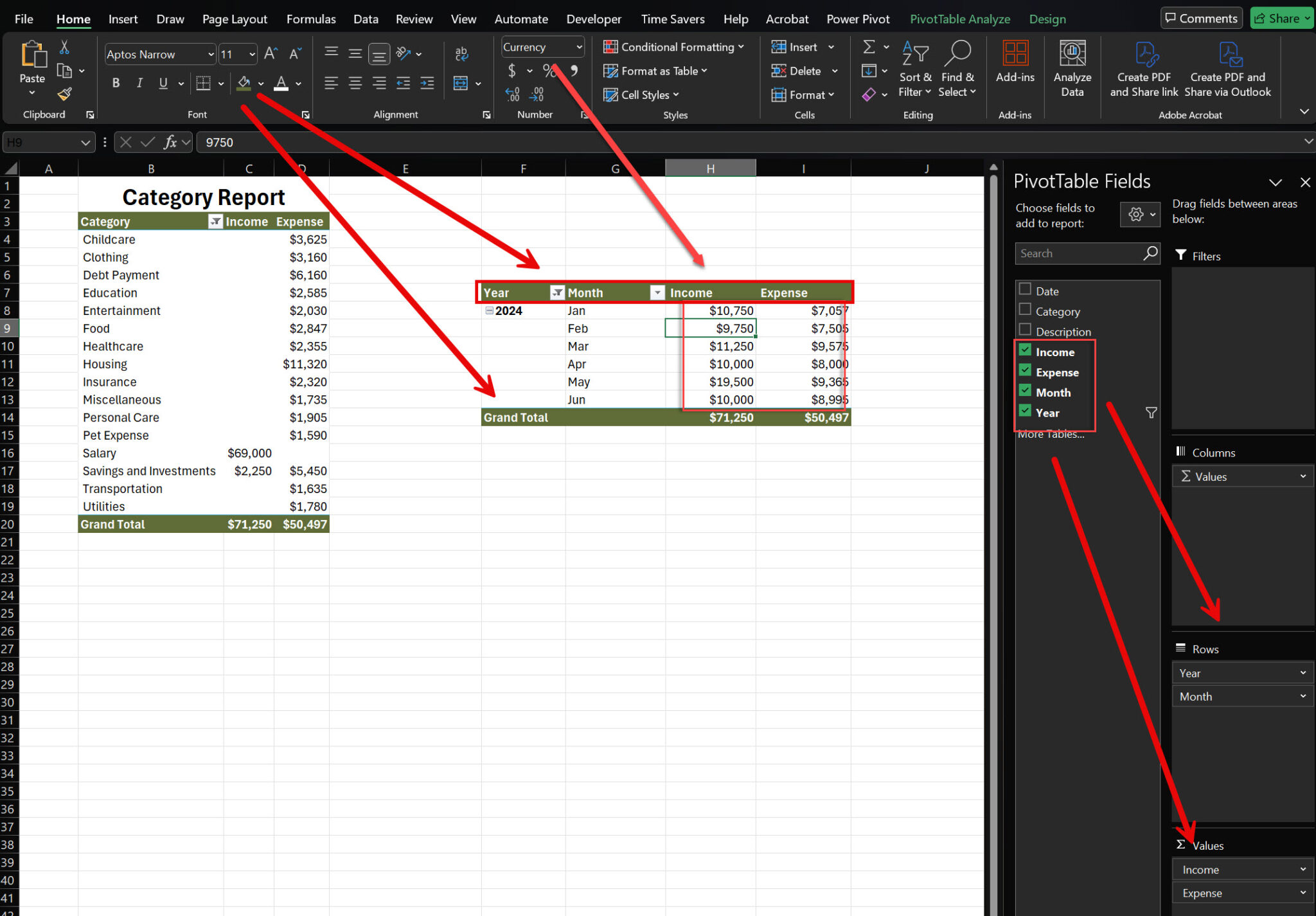1316x916 pixels.
Task: Enable the Category field checkbox
Action: click(x=1024, y=310)
